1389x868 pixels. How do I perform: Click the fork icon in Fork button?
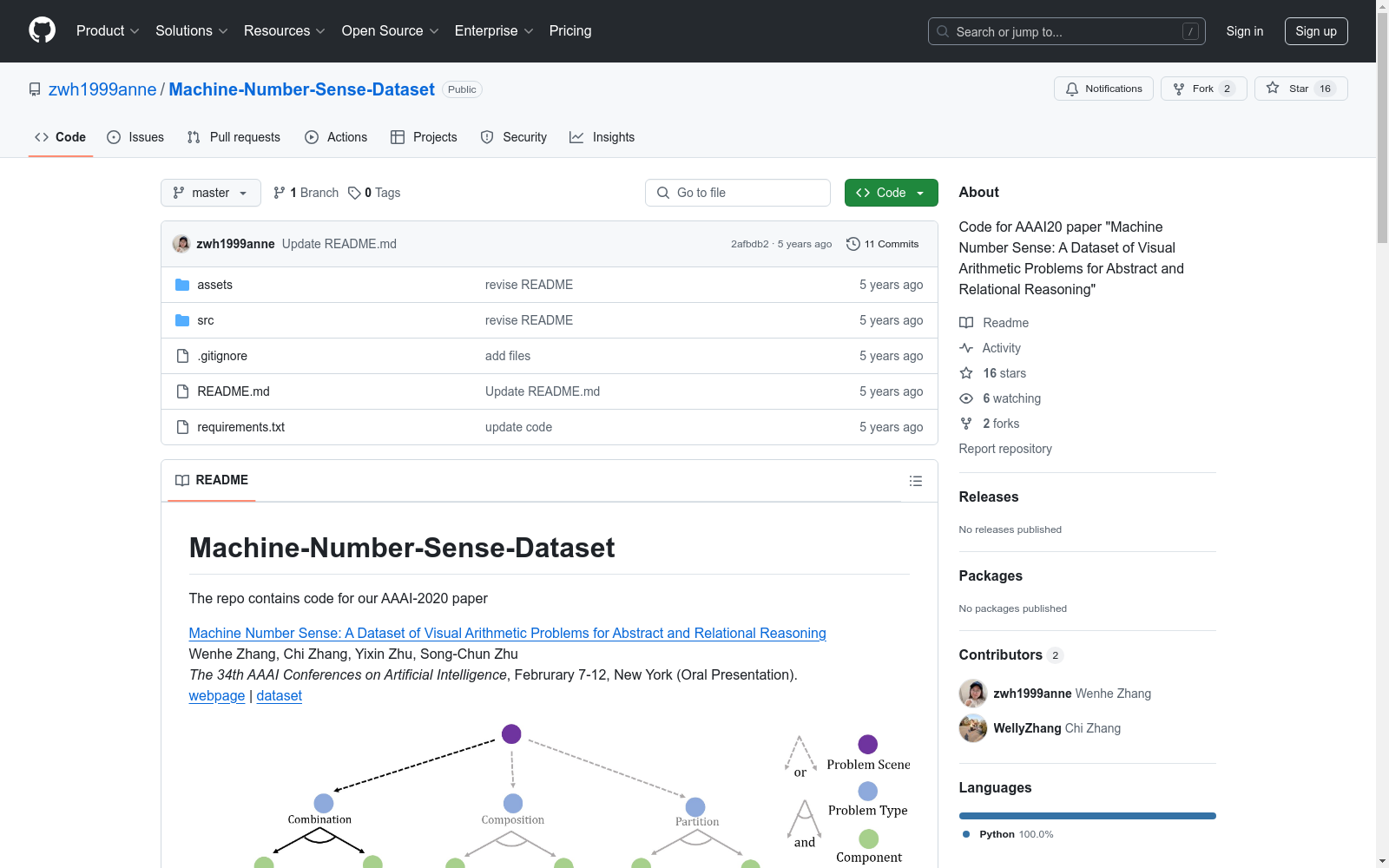1179,89
